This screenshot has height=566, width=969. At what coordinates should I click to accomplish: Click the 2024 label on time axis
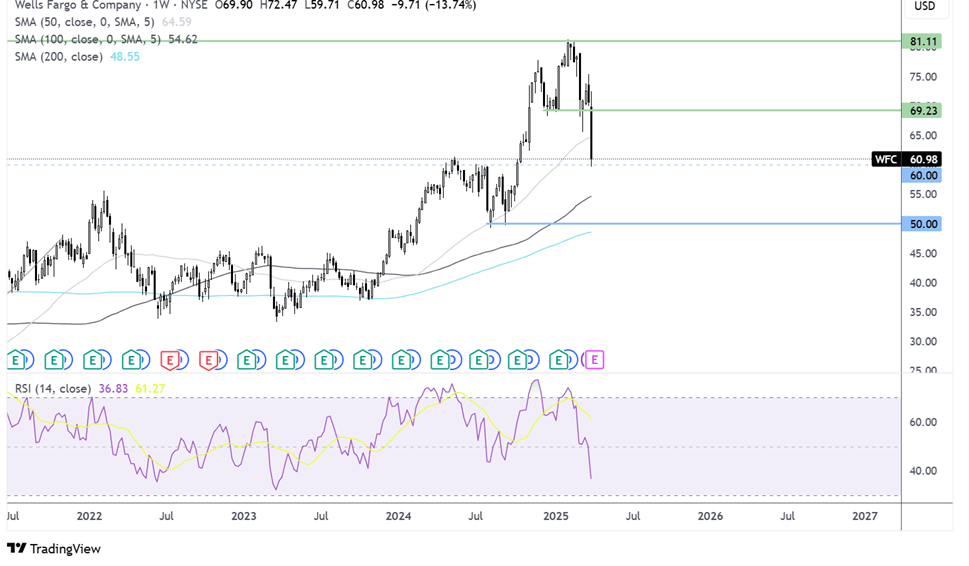(x=398, y=516)
